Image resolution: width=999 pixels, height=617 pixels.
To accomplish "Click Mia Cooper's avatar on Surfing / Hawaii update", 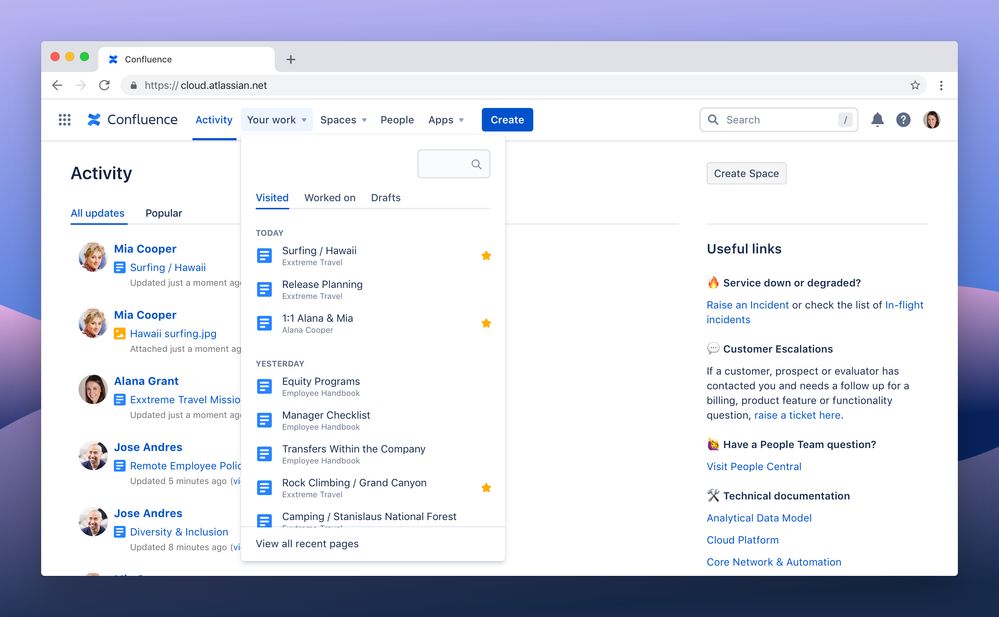I will point(93,257).
